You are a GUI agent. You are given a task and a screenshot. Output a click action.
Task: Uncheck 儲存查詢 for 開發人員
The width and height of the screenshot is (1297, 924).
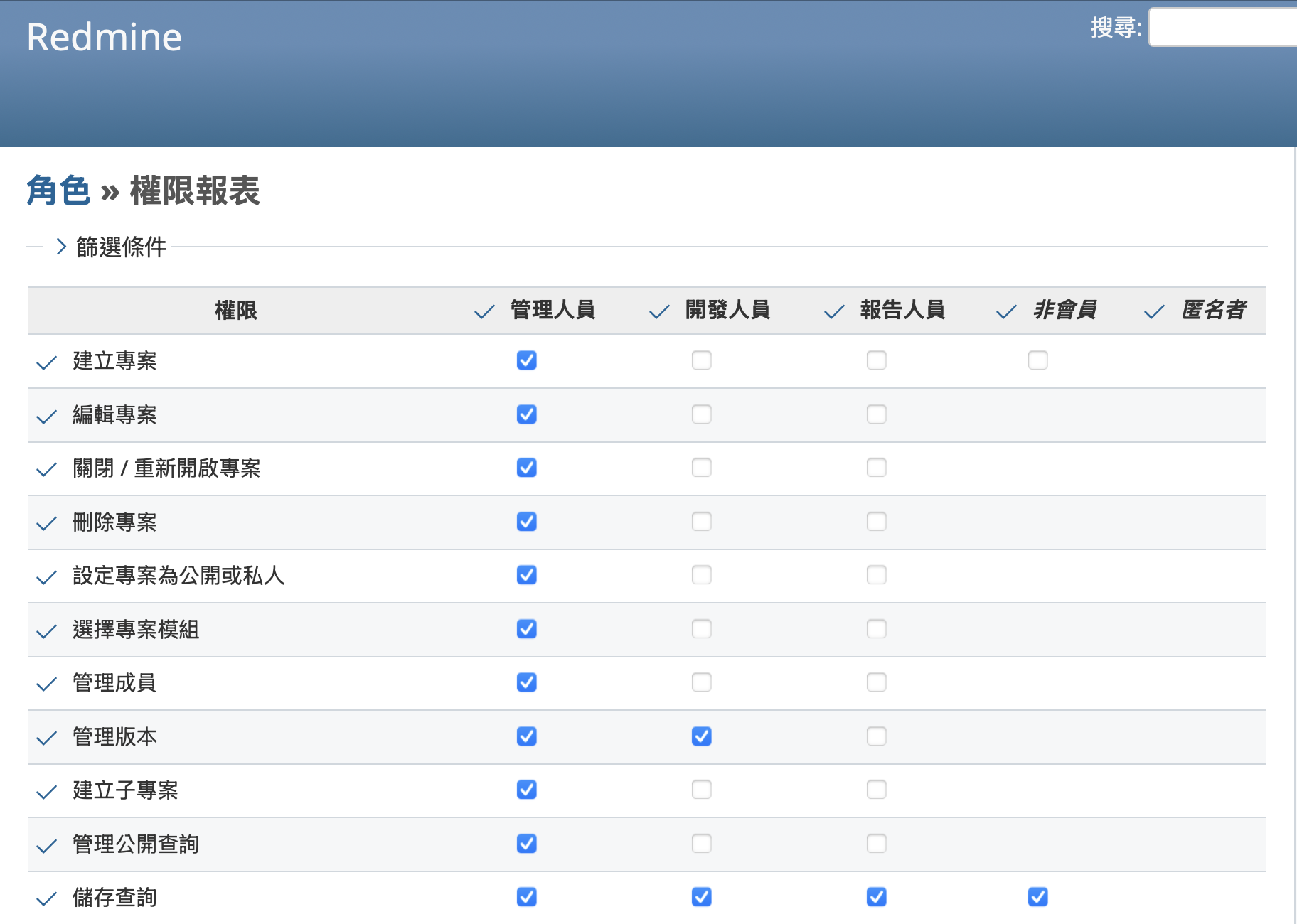(x=702, y=897)
